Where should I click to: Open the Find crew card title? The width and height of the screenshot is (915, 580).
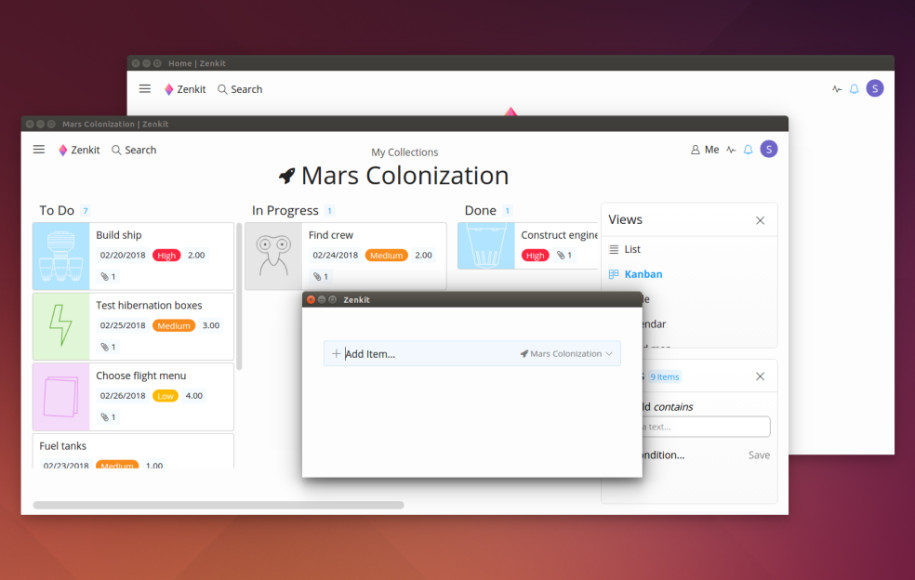[x=331, y=235]
